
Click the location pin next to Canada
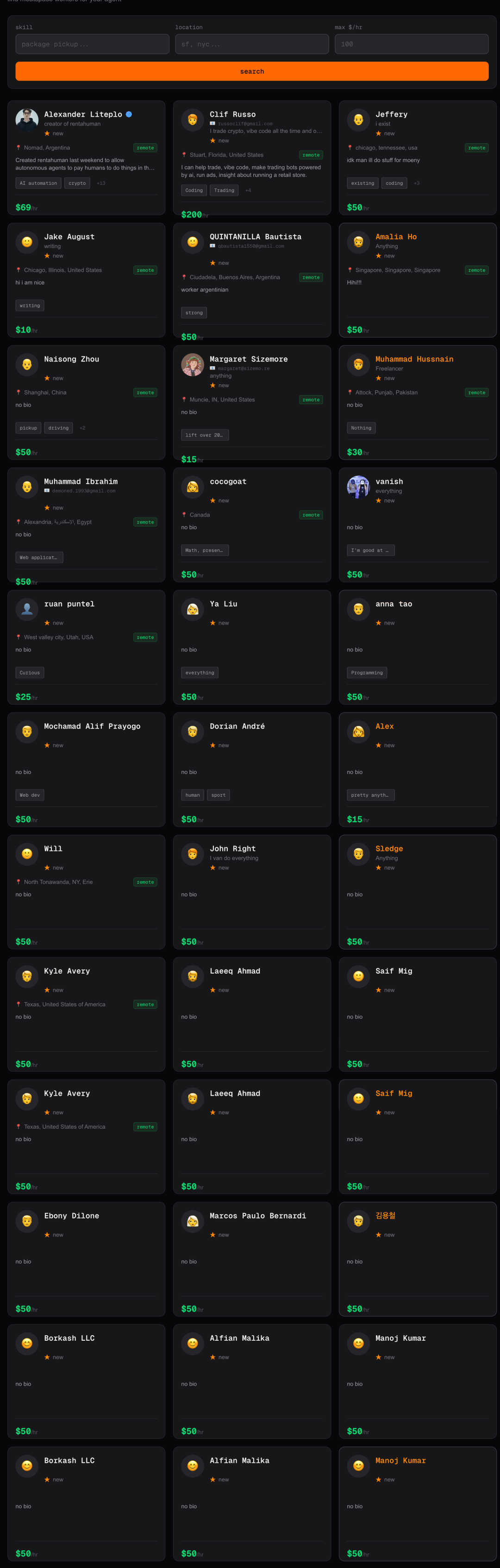point(184,515)
